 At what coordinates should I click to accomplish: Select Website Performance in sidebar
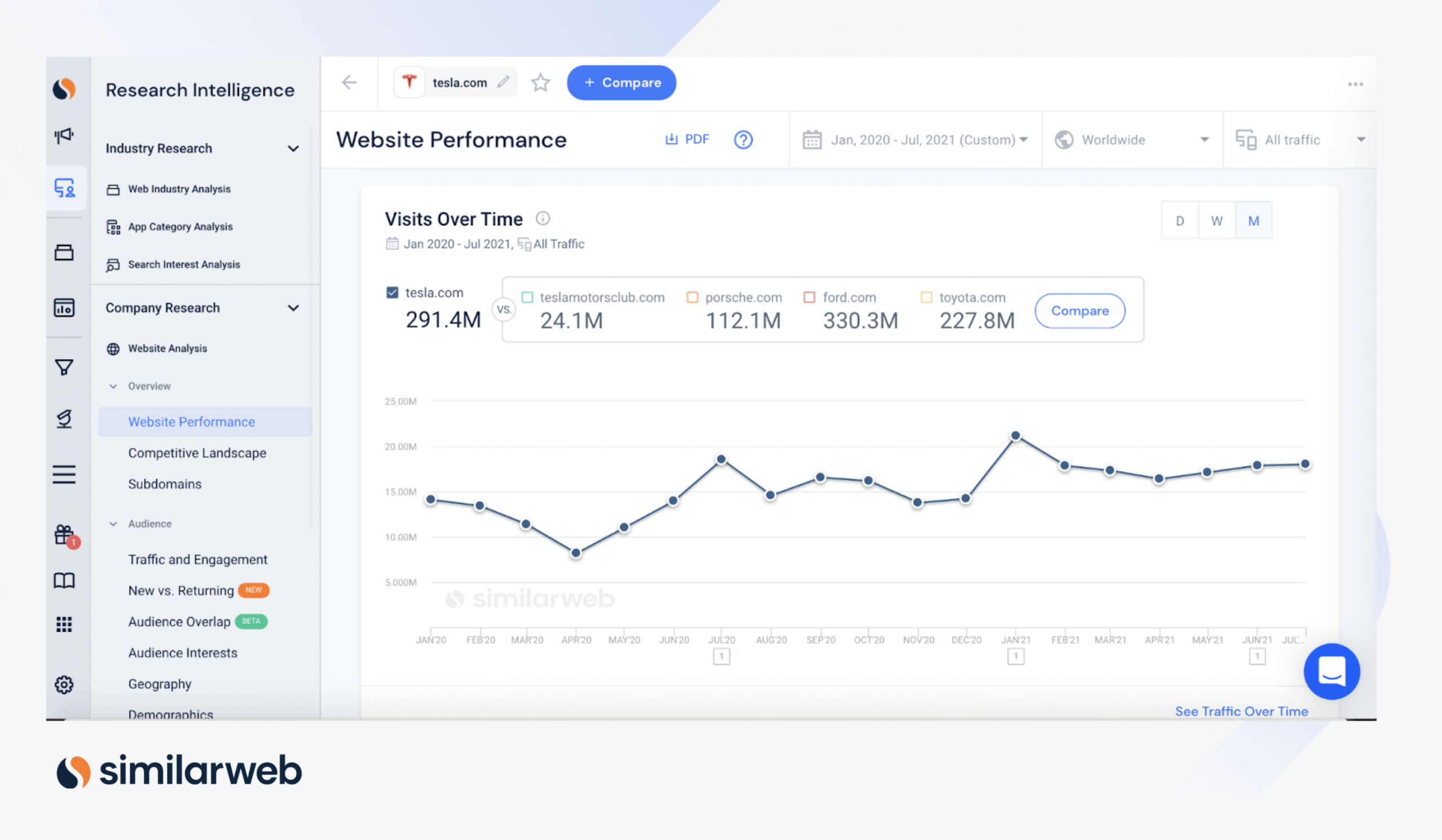(x=205, y=422)
